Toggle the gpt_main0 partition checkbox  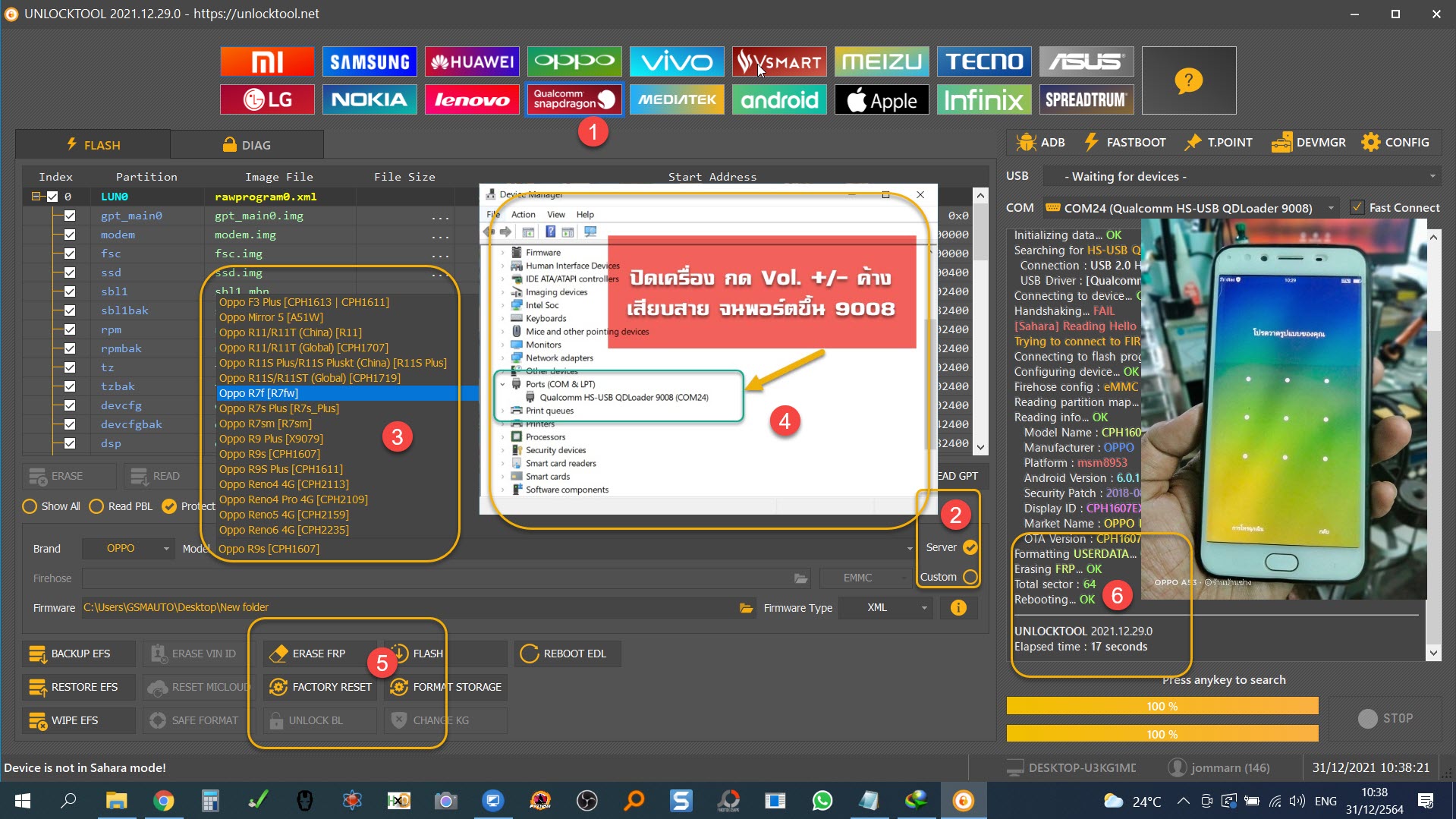click(x=70, y=216)
